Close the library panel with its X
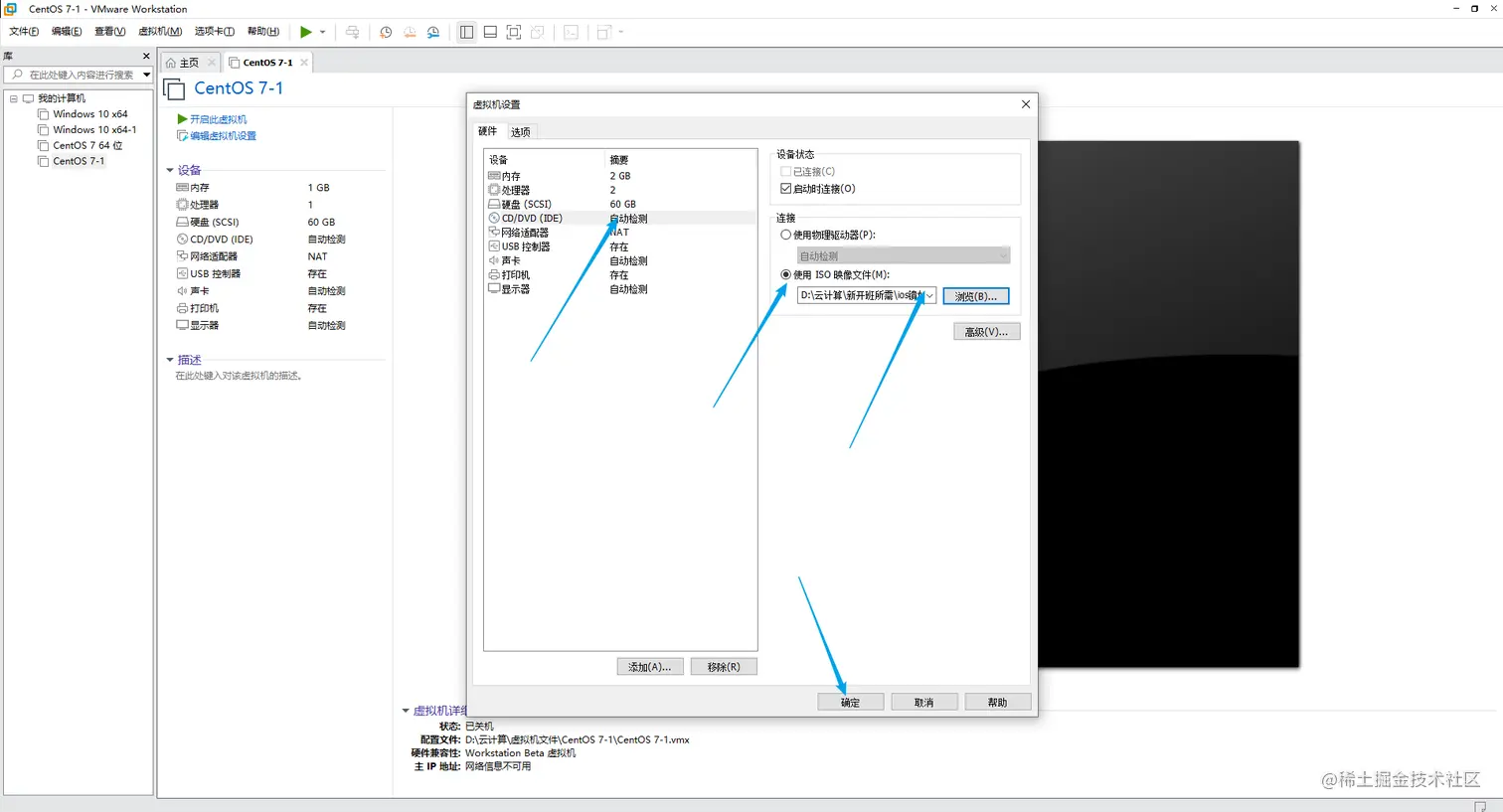Viewport: 1503px width, 812px height. tap(146, 56)
